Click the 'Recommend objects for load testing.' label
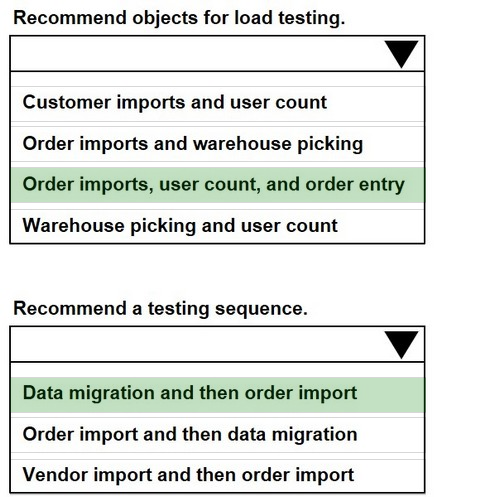This screenshot has height=497, width=500. coord(179,18)
